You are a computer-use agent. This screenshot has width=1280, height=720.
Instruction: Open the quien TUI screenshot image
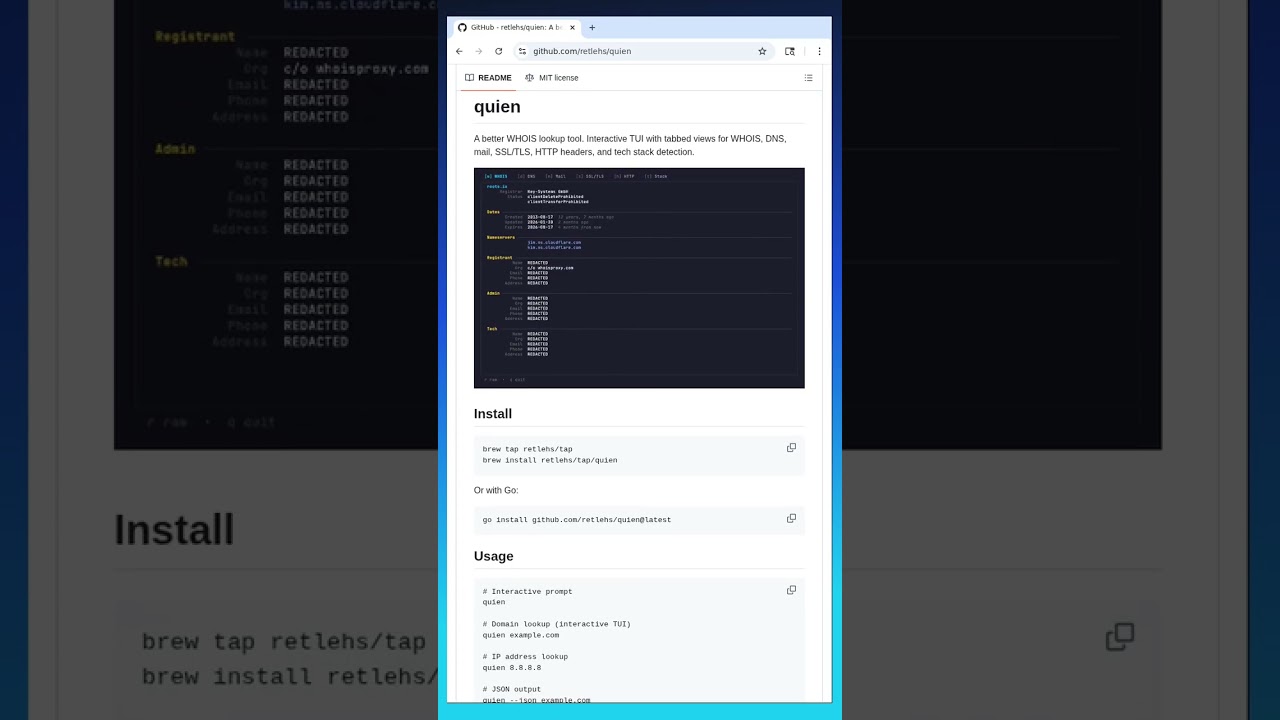(x=639, y=278)
